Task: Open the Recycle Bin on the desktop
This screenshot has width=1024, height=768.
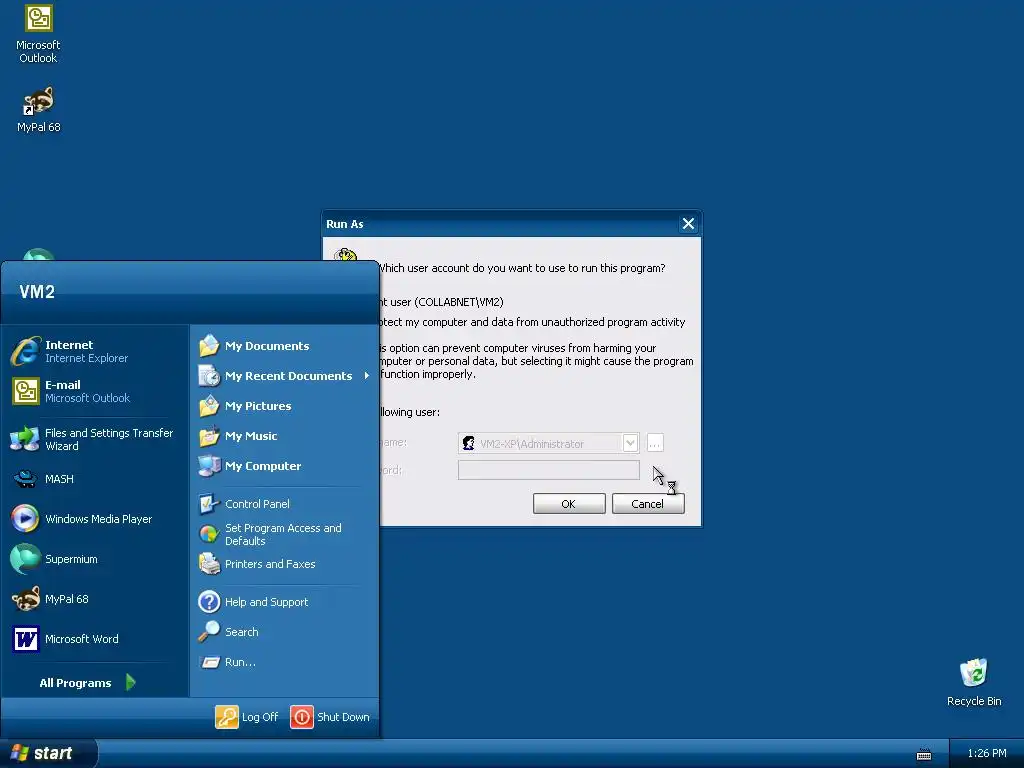Action: tap(974, 682)
